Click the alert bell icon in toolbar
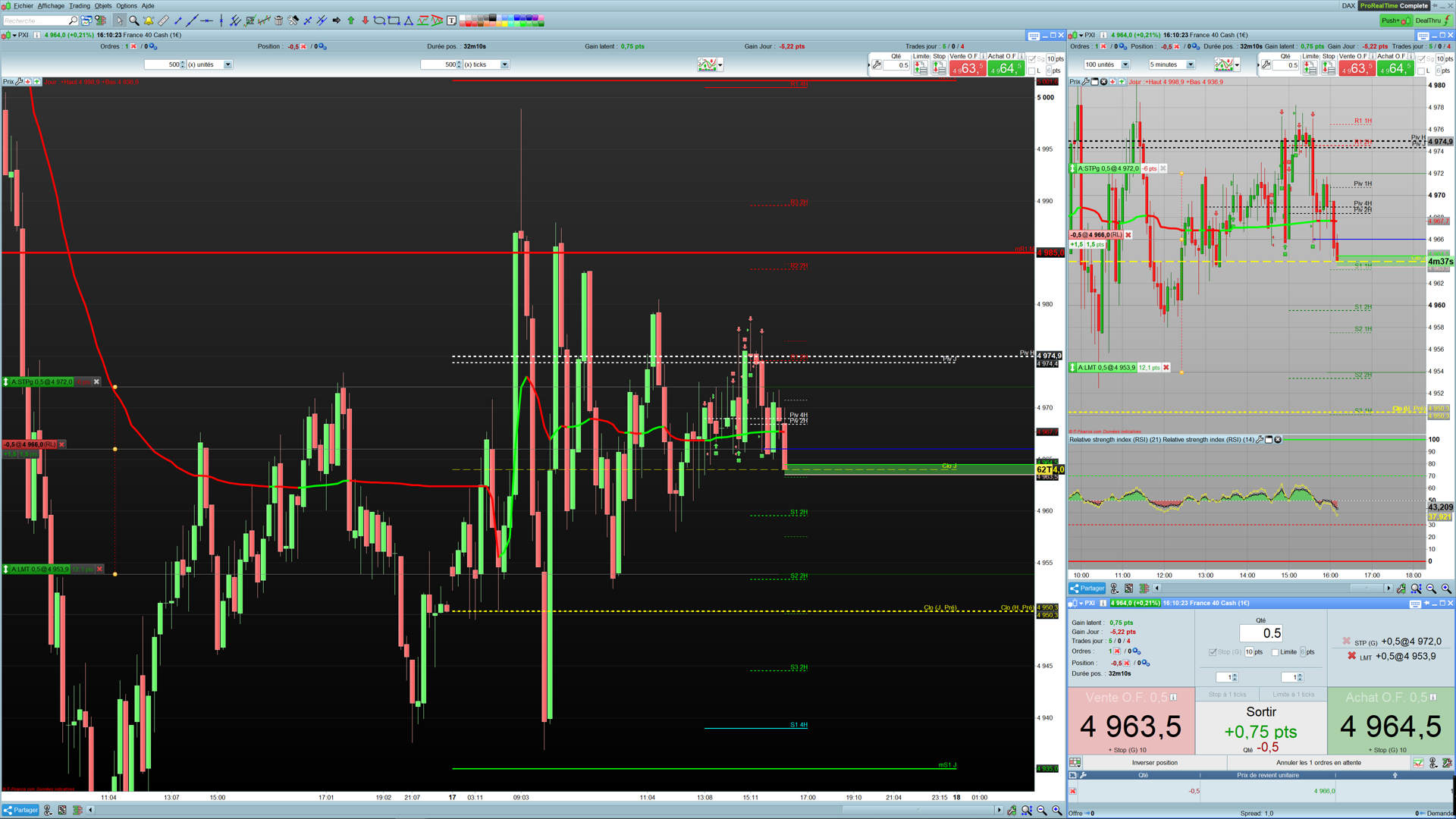1456x819 pixels. point(148,20)
